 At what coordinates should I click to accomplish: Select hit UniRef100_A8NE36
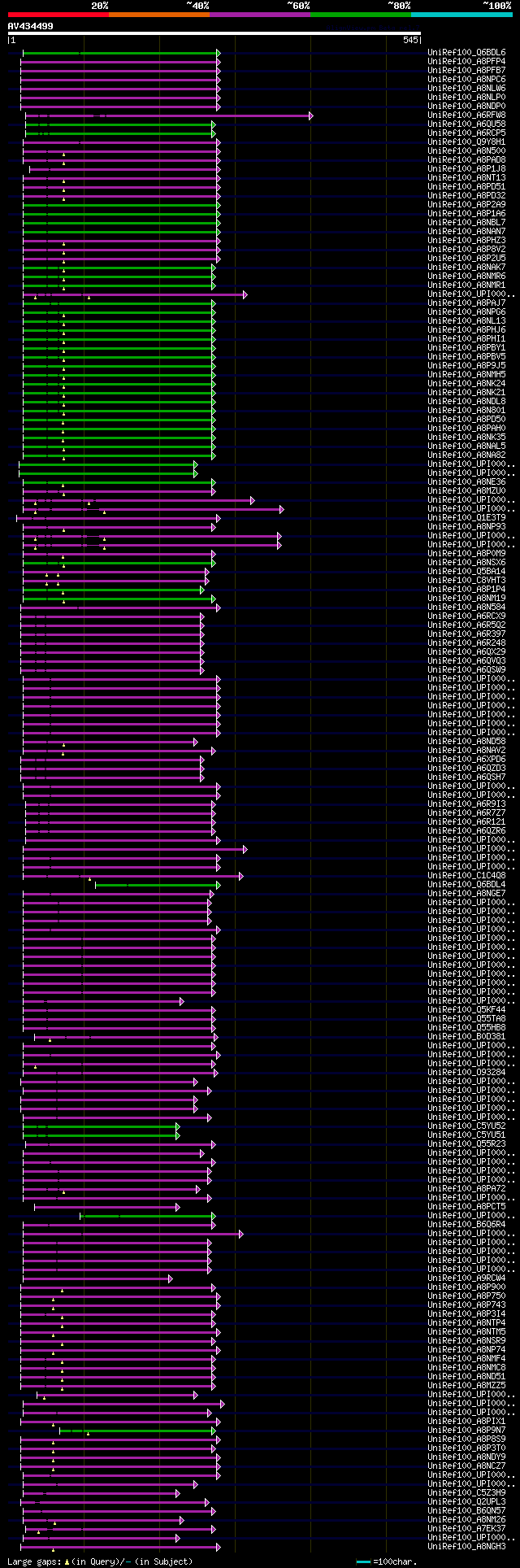(466, 481)
